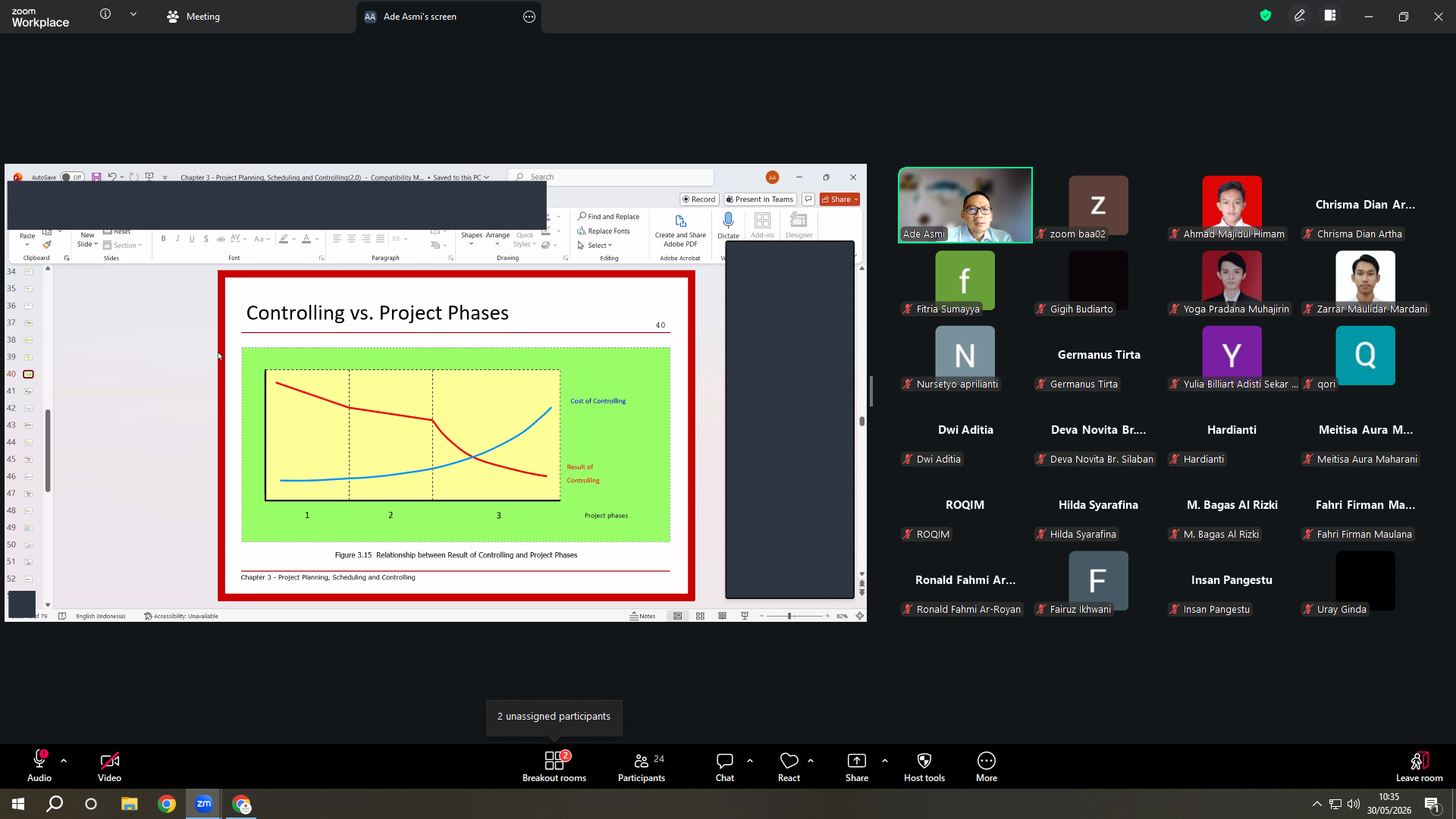The image size is (1456, 819).
Task: Open the New Slide dropdown
Action: (87, 240)
